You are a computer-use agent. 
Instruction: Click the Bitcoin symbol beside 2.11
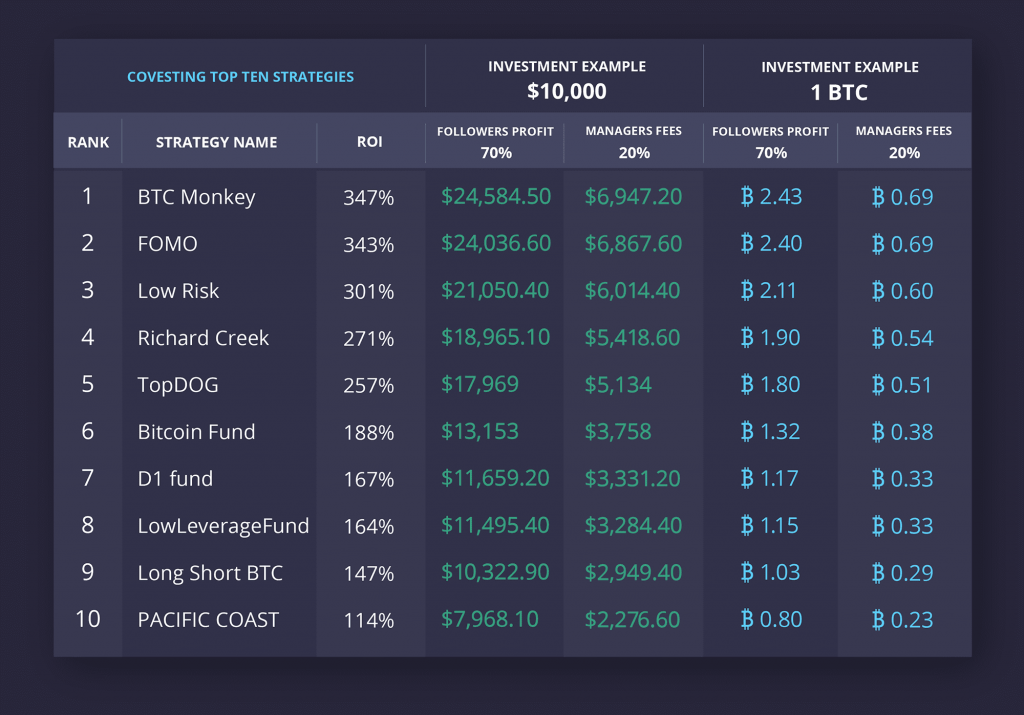[x=747, y=291]
